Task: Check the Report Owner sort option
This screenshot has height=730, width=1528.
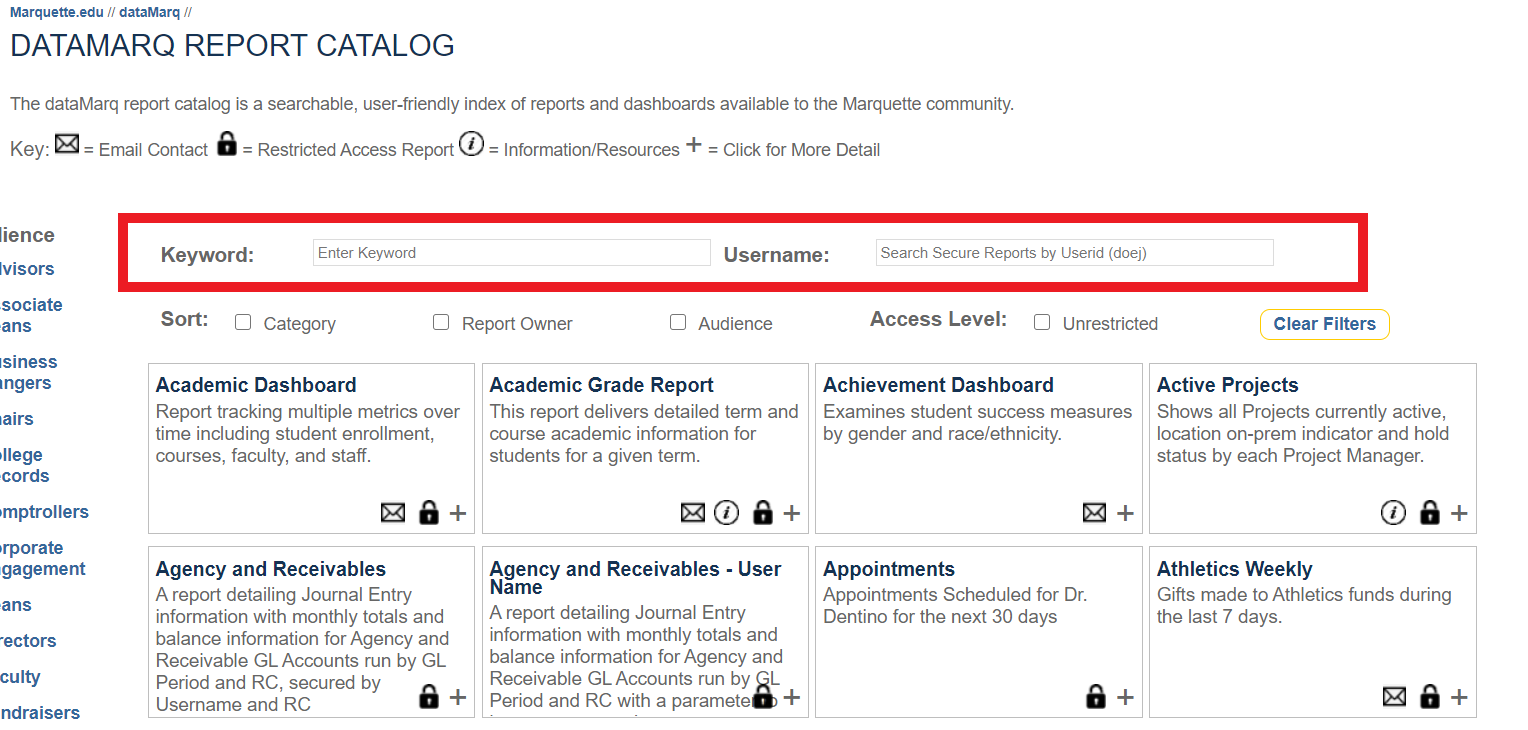Action: 441,322
